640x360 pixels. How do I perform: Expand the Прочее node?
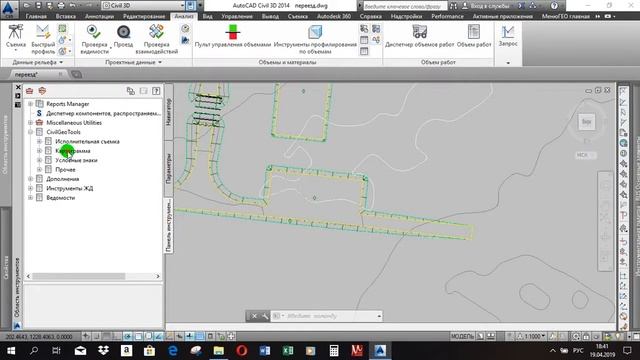(x=39, y=169)
